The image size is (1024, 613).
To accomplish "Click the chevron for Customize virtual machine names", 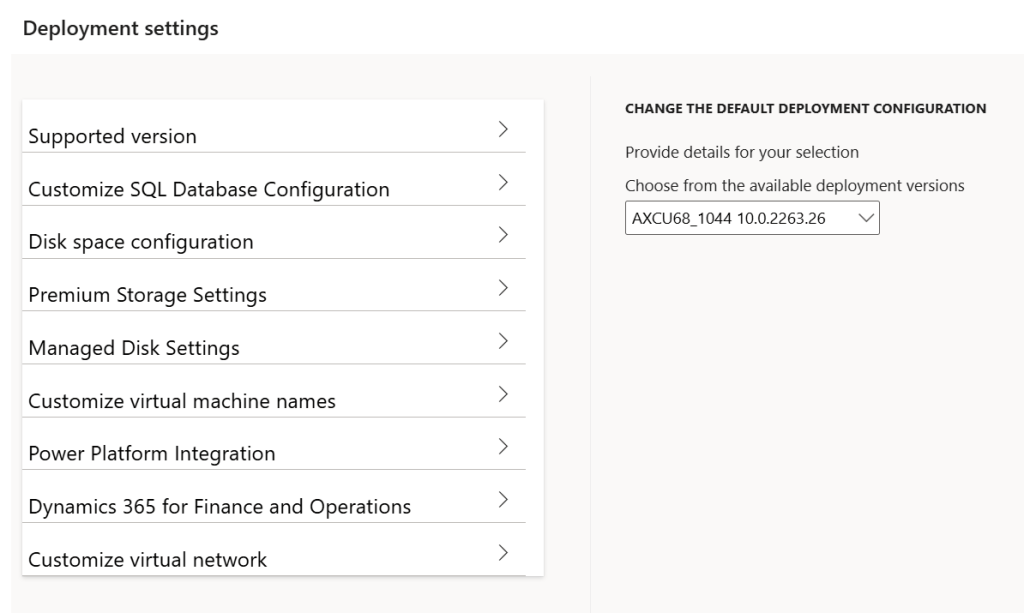I will point(504,395).
